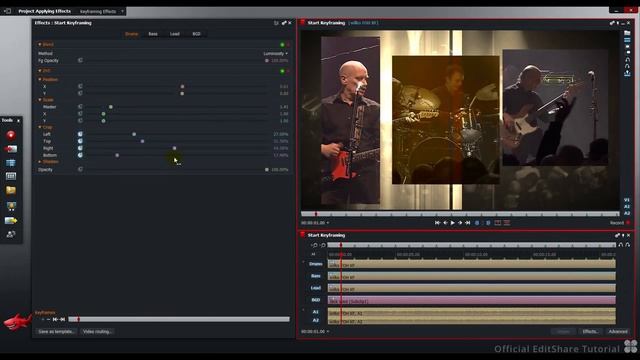The height and width of the screenshot is (360, 640).
Task: Click Video routing button
Action: coord(97,331)
